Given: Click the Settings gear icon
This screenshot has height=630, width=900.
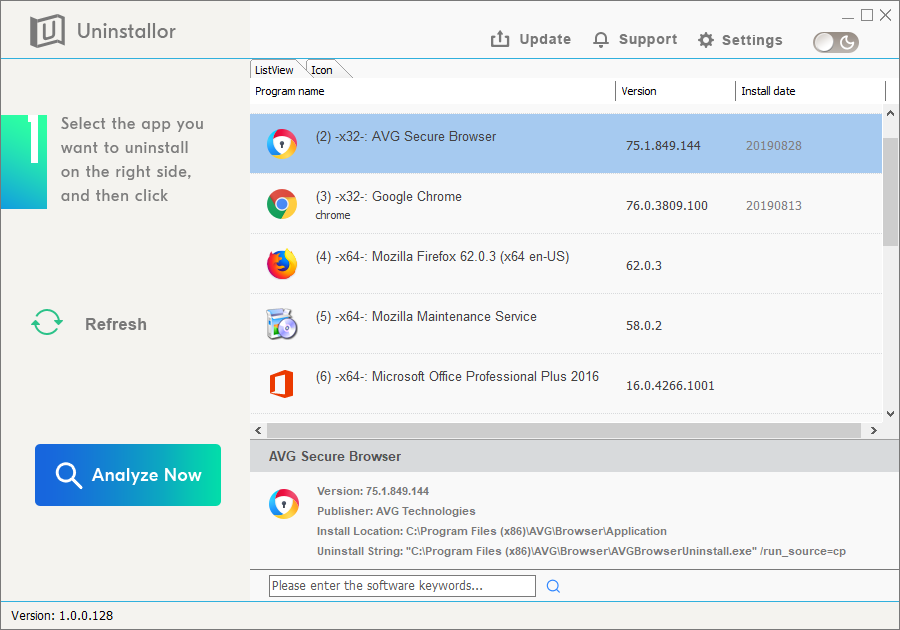Looking at the screenshot, I should [x=706, y=40].
